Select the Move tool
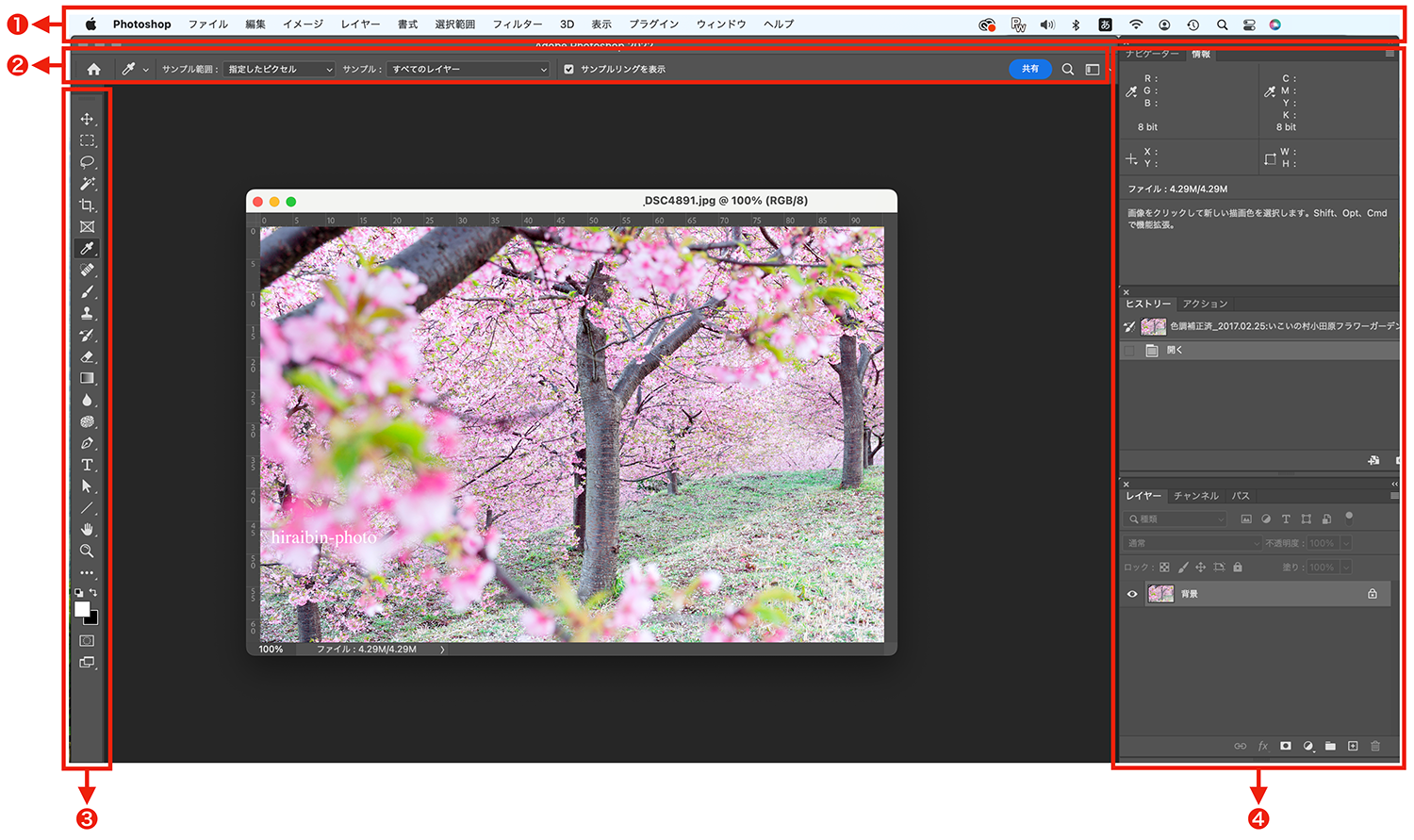This screenshot has width=1414, height=840. click(87, 119)
